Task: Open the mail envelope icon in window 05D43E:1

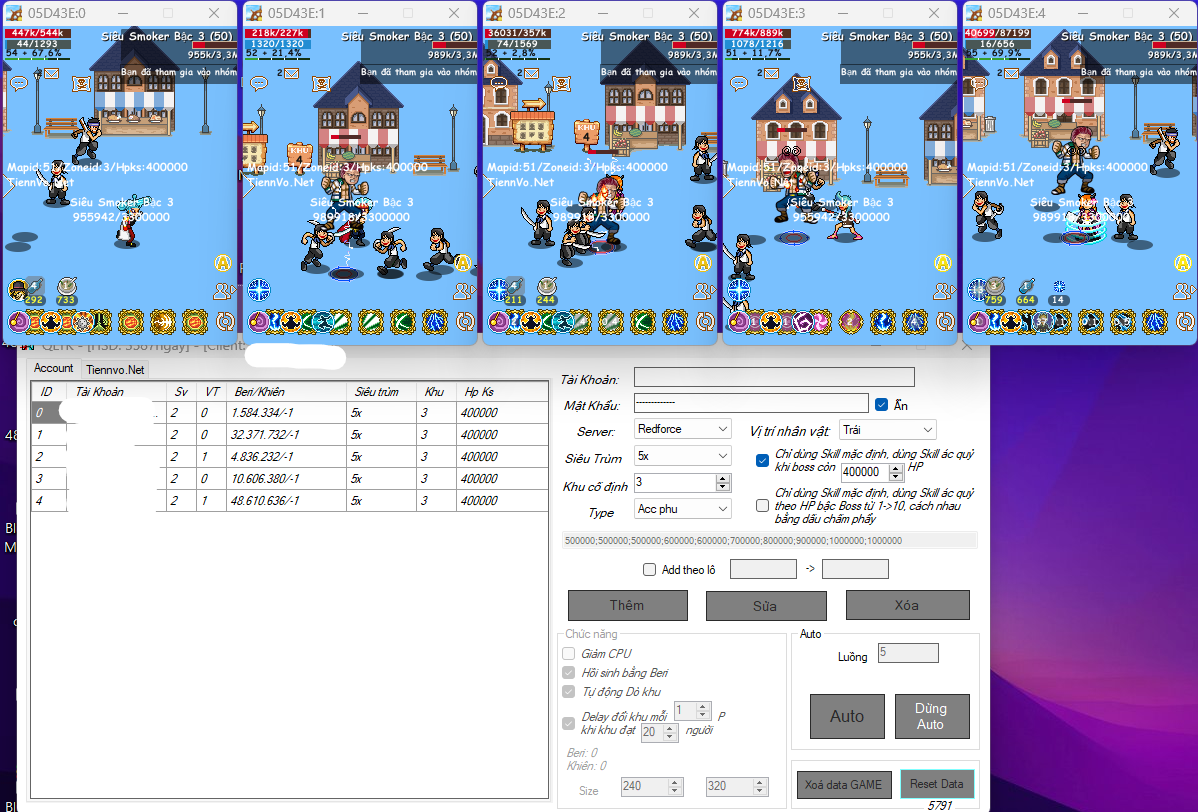Action: coord(291,73)
